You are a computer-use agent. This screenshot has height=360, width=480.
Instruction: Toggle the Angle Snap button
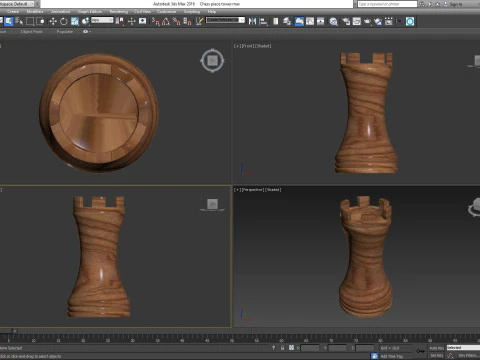[166, 21]
